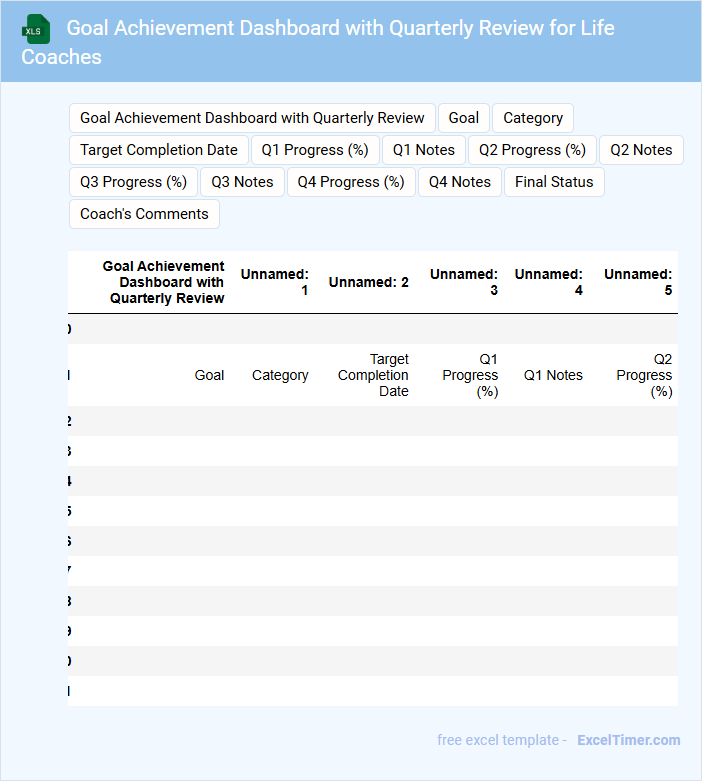Screen dimensions: 702x781
Task: Select the 'Goal Achievement Dashboard with Quarterly Review' tag
Action: pos(252,118)
